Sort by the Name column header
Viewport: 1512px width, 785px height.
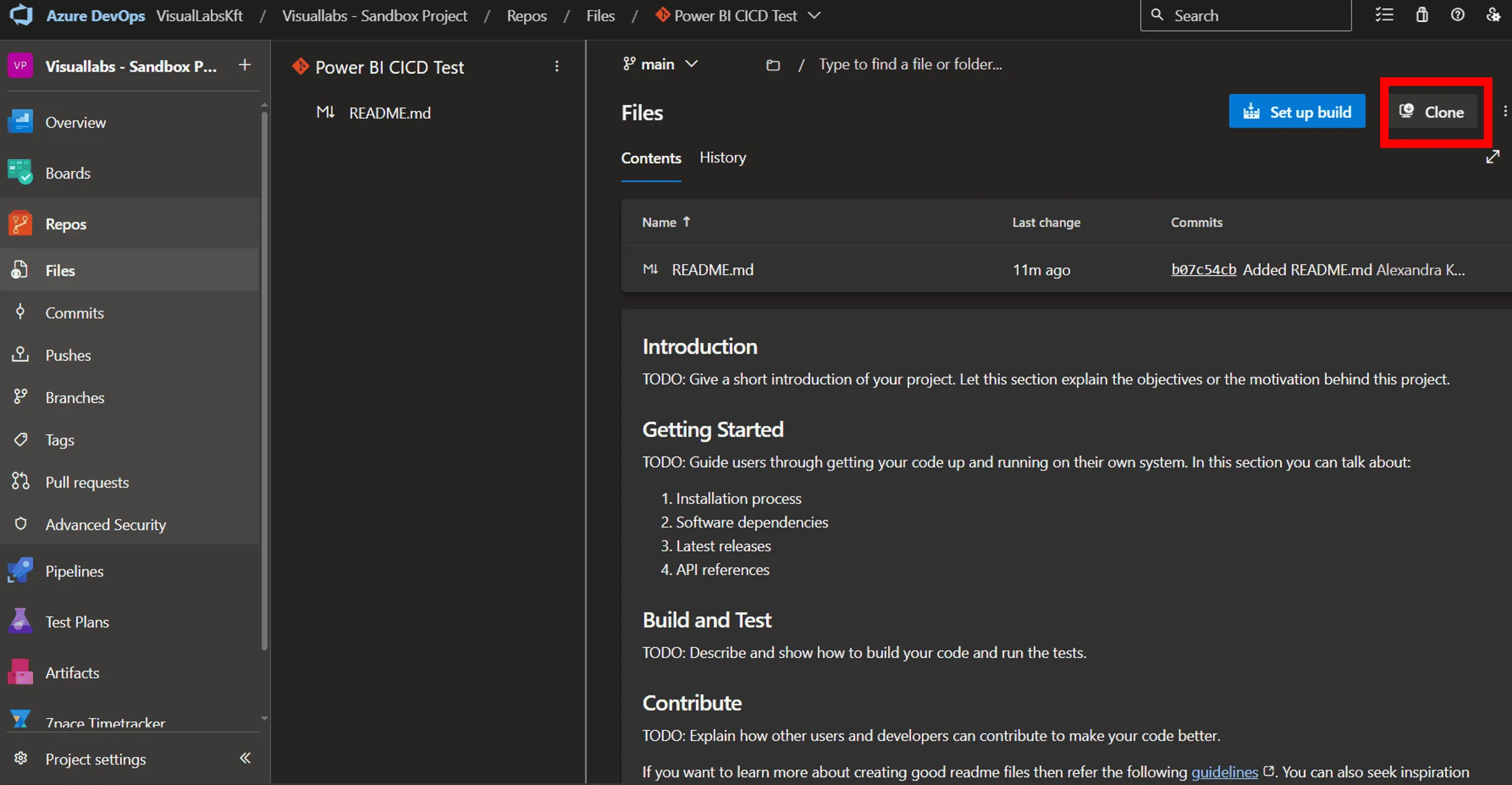pos(666,222)
